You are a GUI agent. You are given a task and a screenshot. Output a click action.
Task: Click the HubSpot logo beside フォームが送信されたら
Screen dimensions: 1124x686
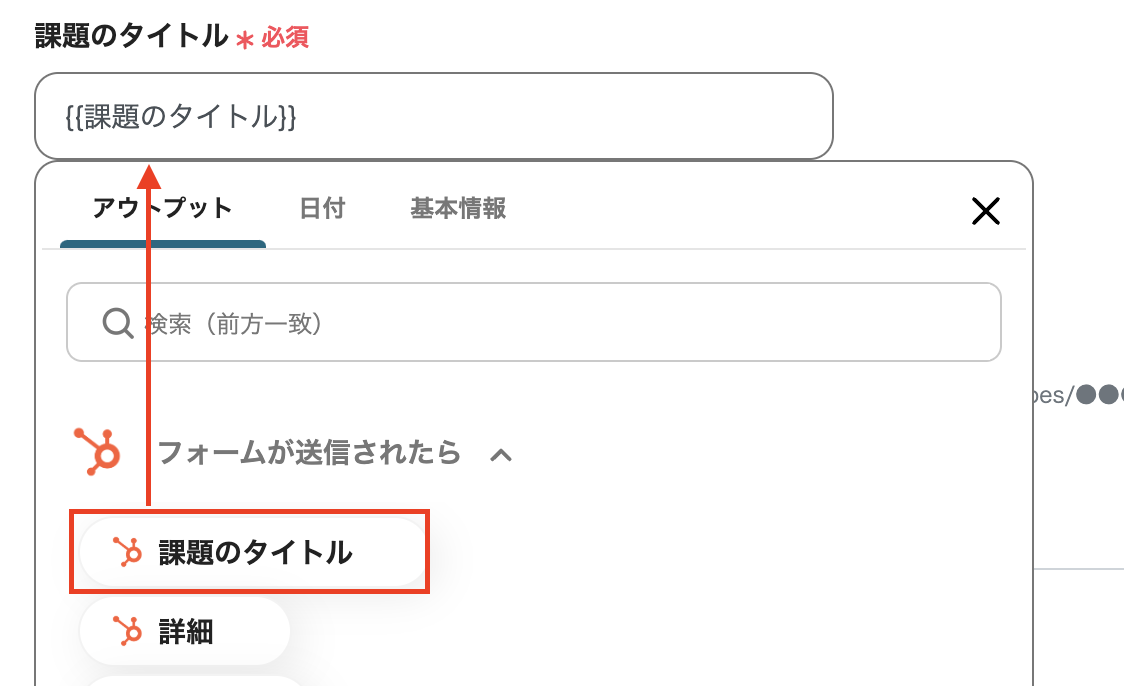(97, 451)
